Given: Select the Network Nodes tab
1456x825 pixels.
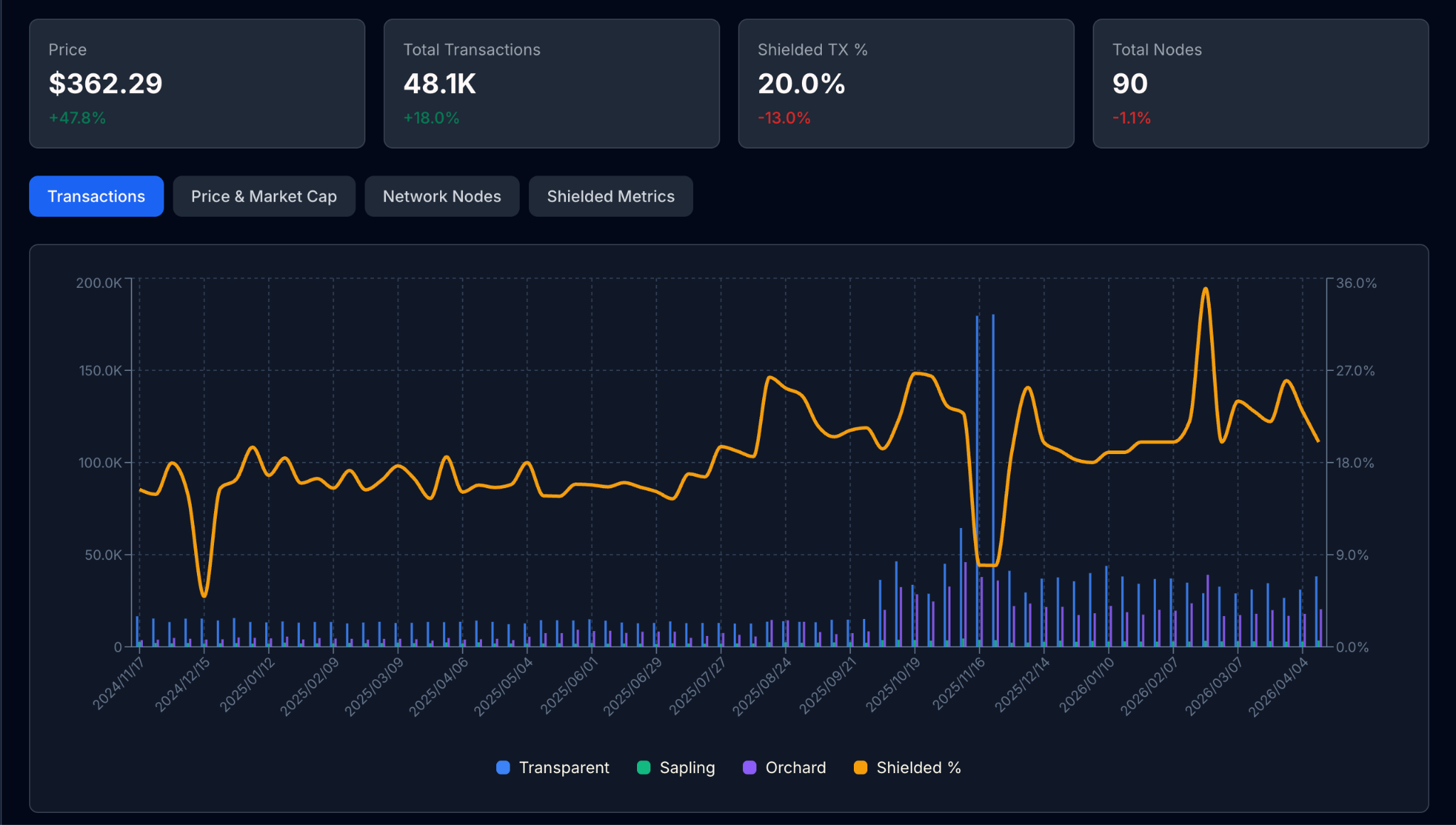Looking at the screenshot, I should tap(441, 196).
